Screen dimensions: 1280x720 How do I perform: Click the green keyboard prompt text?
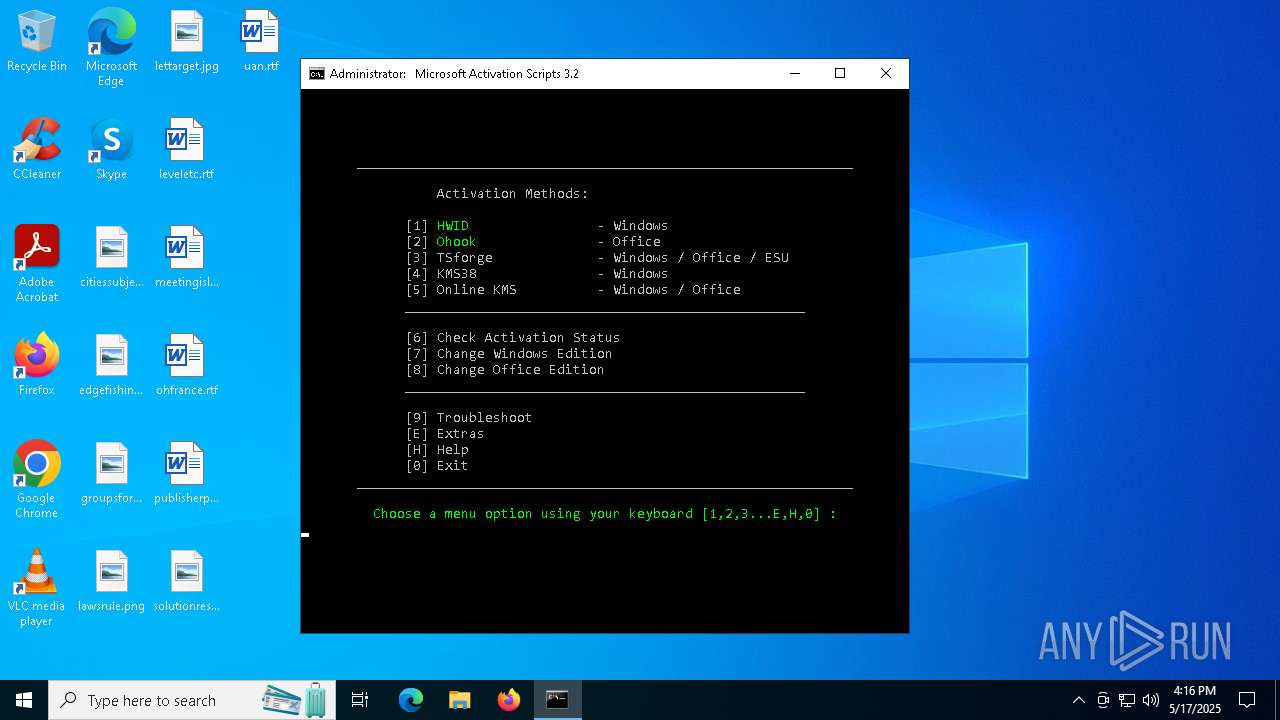(604, 514)
